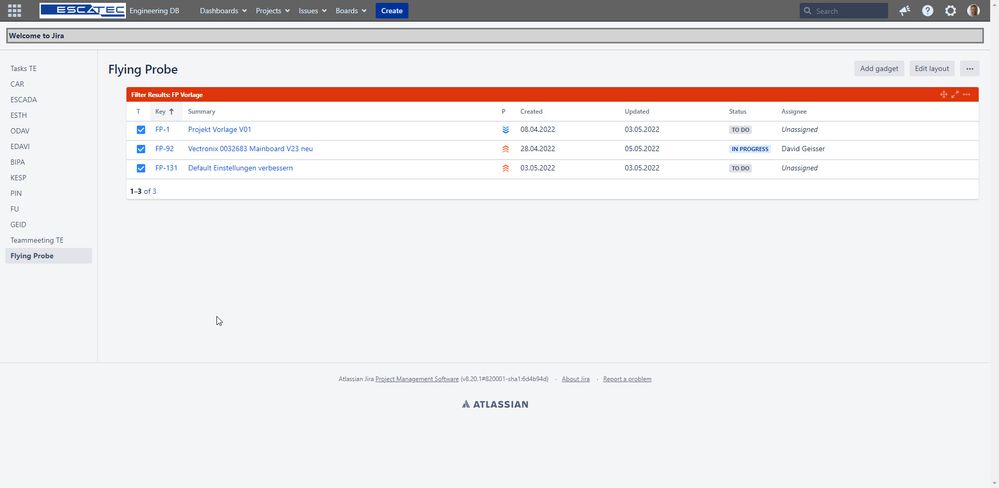Viewport: 999px width, 488px height.
Task: Open the user profile avatar
Action: pyautogui.click(x=974, y=11)
